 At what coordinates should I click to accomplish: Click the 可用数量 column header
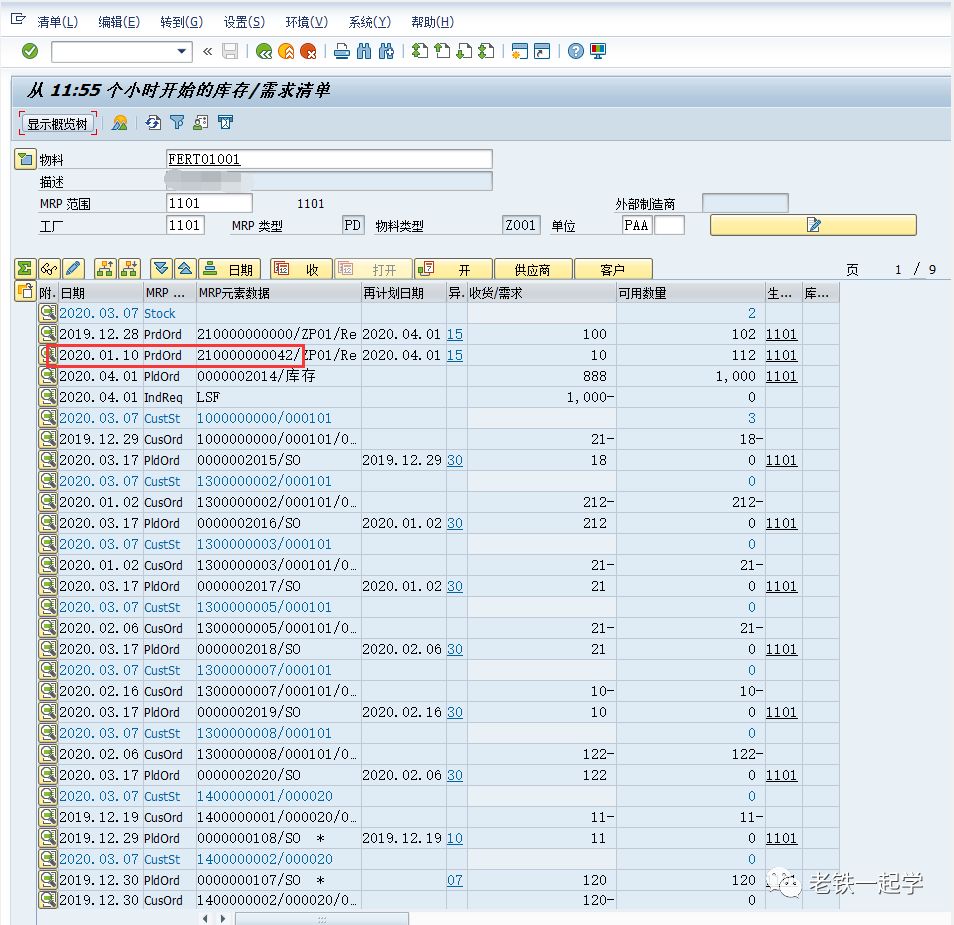[x=691, y=293]
